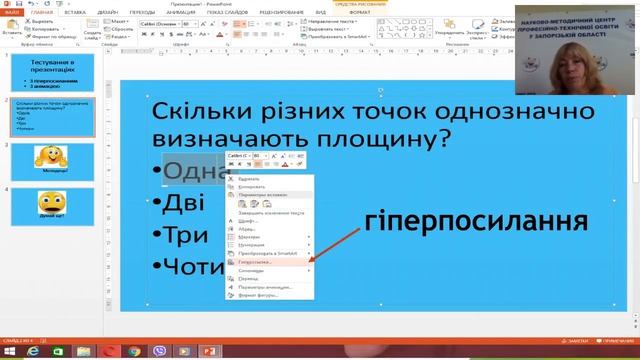Click the second paste option icon in the context menu
The image size is (640, 360).
pos(255,204)
